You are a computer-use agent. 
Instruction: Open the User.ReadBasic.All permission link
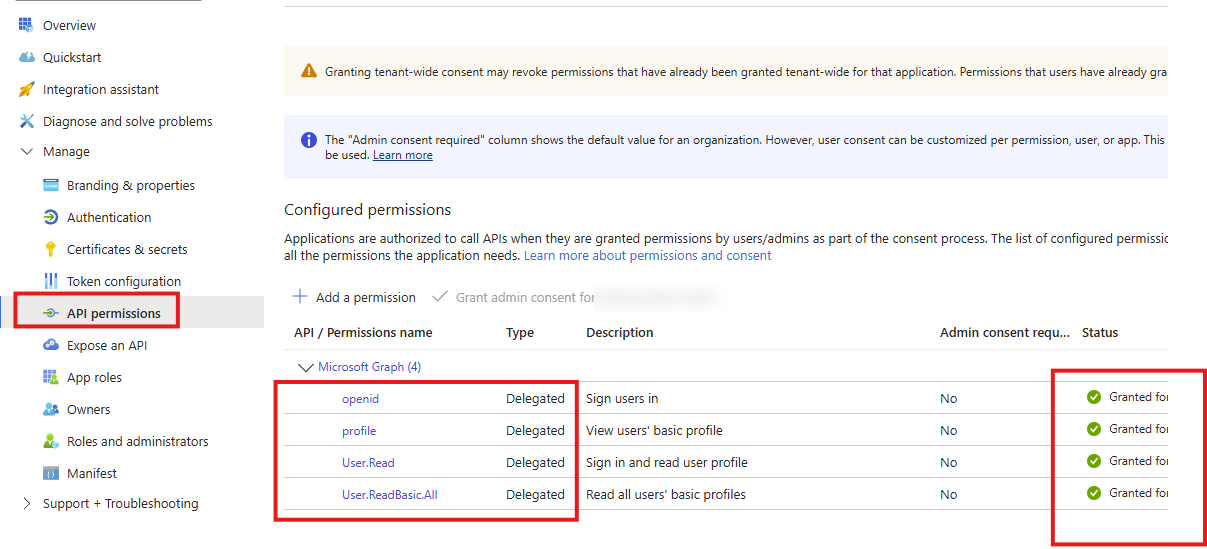390,494
